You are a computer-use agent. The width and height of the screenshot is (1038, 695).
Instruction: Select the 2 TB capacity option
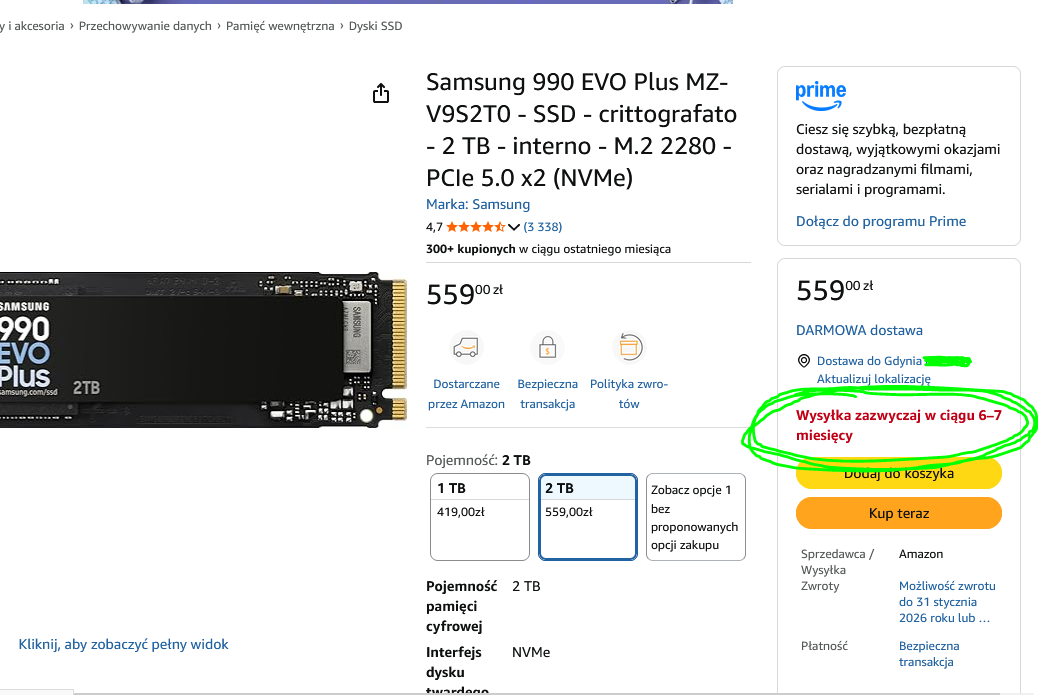click(x=588, y=517)
